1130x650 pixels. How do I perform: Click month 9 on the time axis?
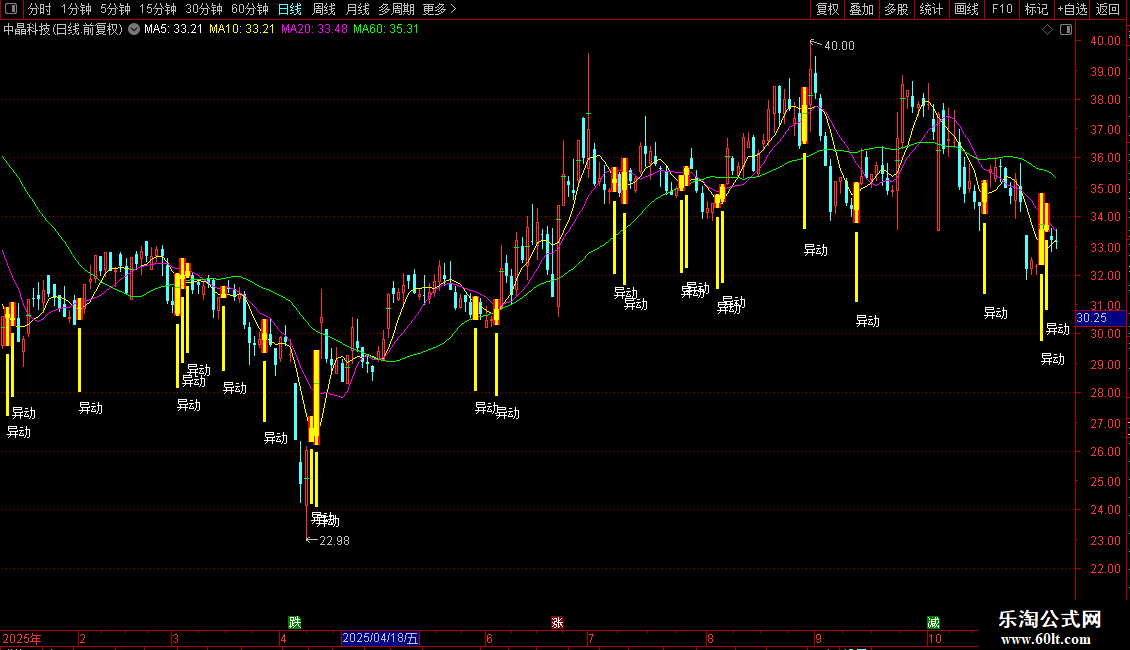(818, 639)
